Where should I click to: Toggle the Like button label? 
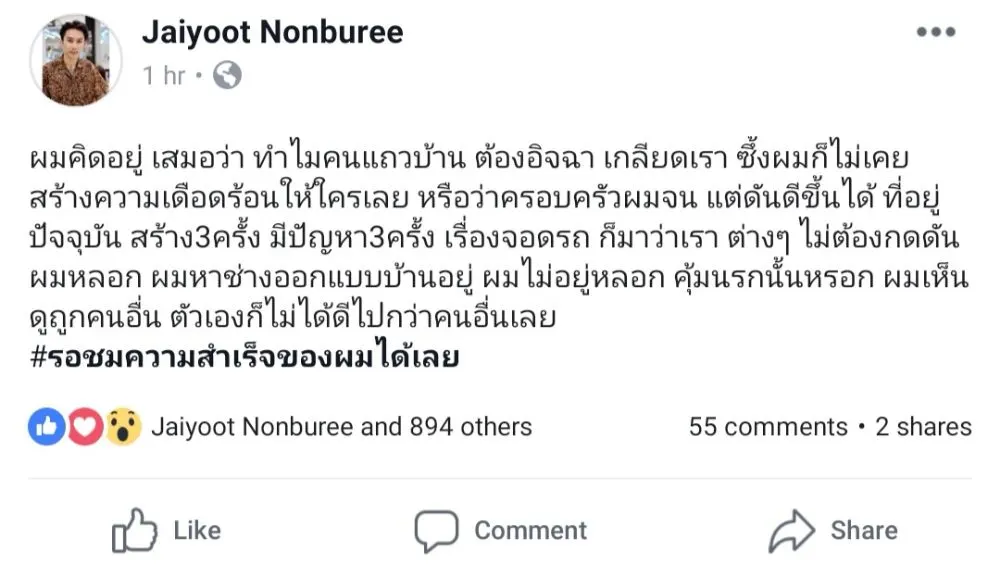[x=197, y=531]
